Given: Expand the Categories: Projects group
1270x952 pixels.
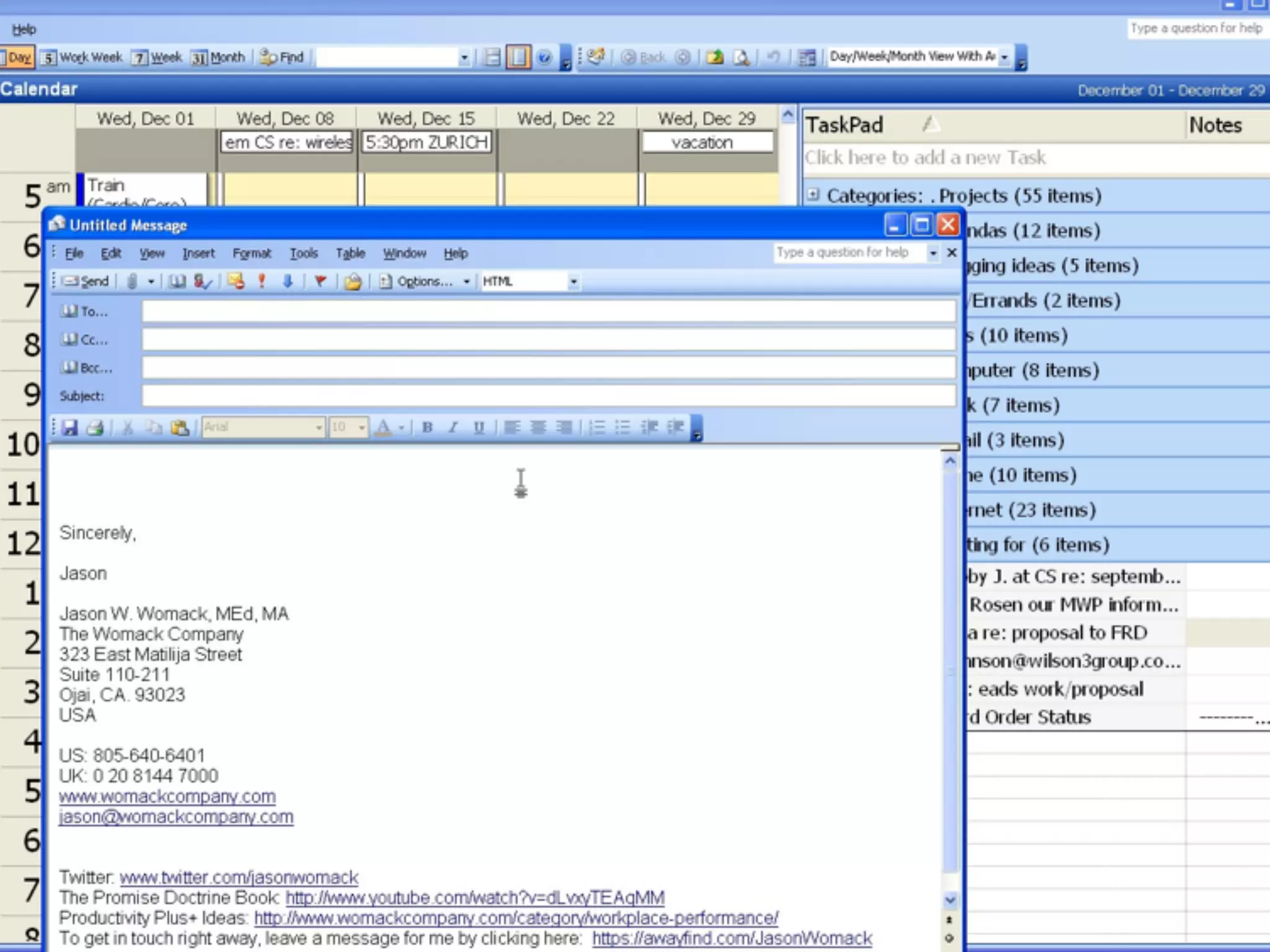Looking at the screenshot, I should tap(813, 195).
